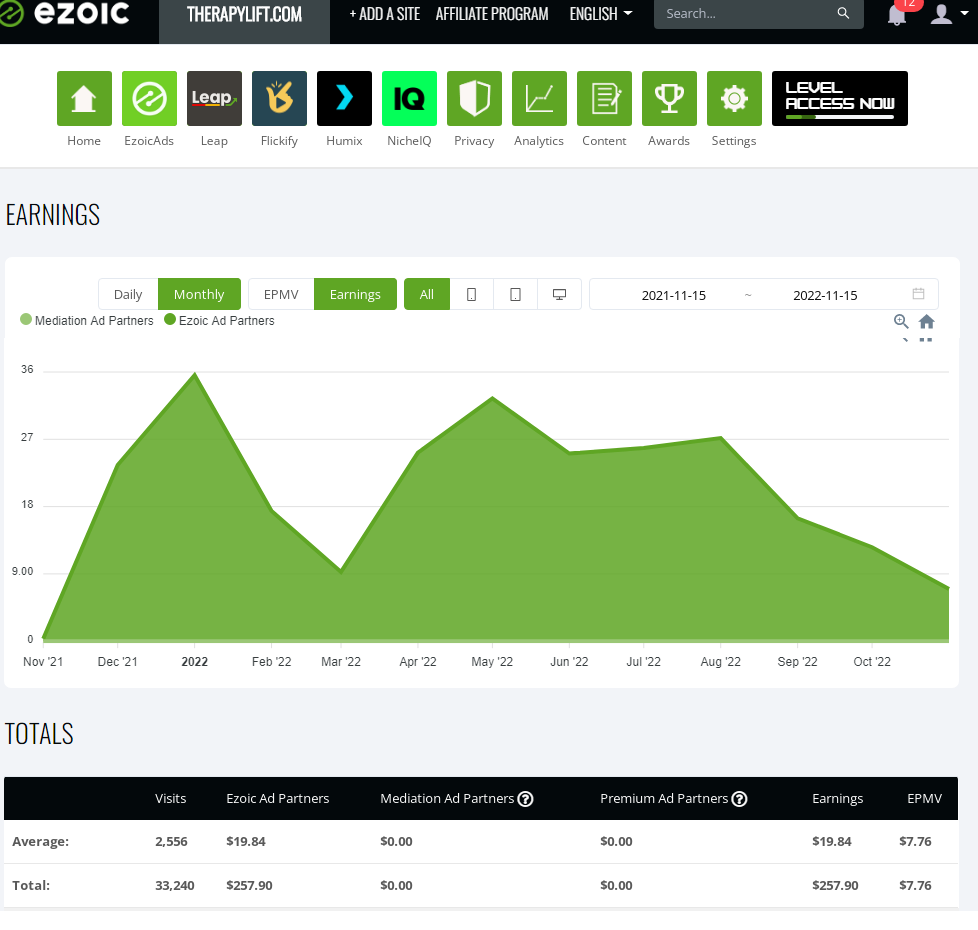Image resolution: width=978 pixels, height=930 pixels.
Task: Open the Leap tool icon
Action: tap(214, 99)
